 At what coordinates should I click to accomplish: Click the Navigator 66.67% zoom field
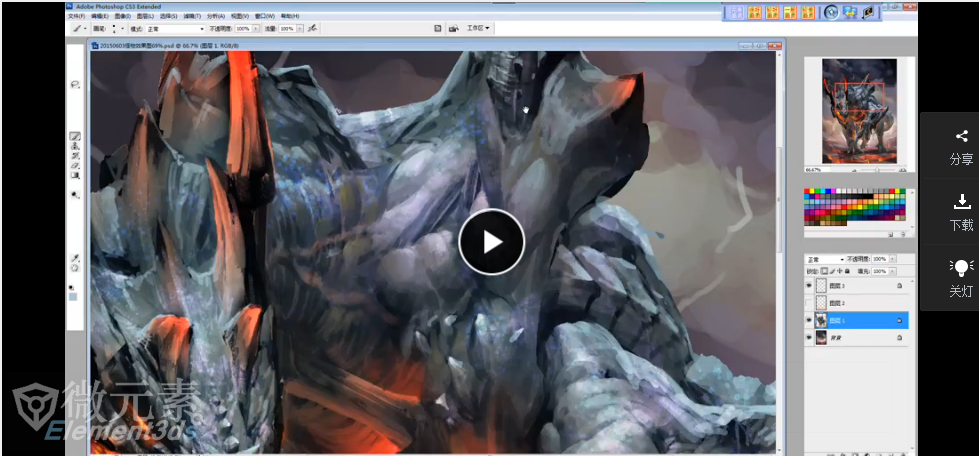(817, 170)
